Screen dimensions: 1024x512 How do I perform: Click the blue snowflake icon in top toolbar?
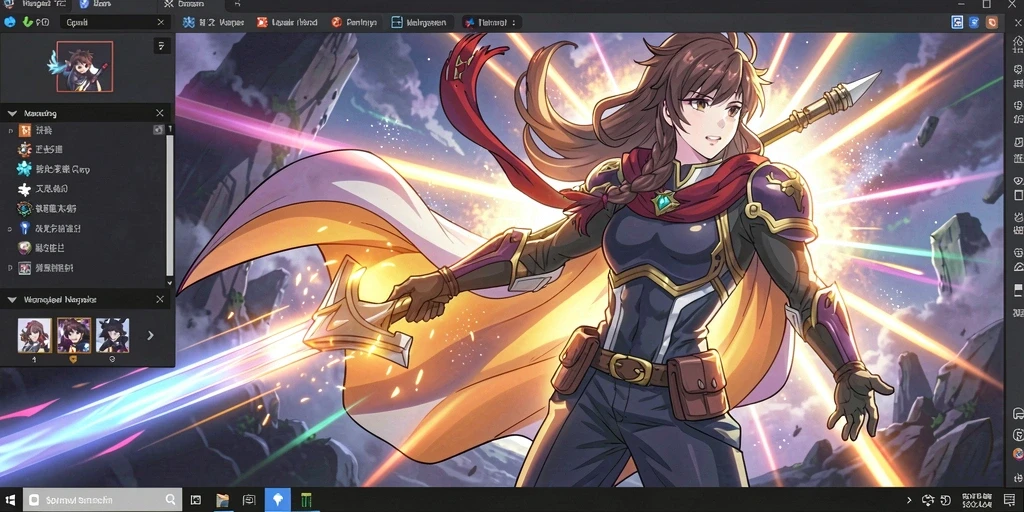[x=189, y=22]
